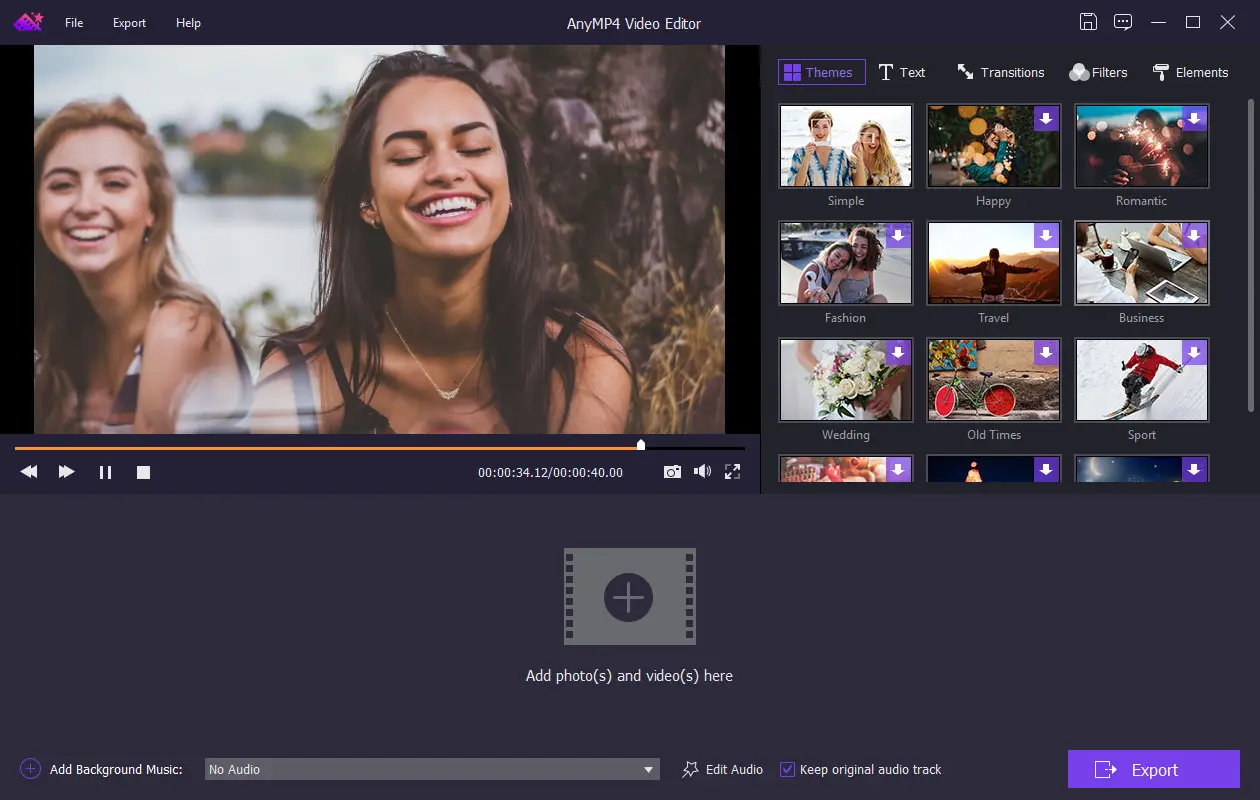Pause the video playback
This screenshot has width=1260, height=800.
click(105, 472)
